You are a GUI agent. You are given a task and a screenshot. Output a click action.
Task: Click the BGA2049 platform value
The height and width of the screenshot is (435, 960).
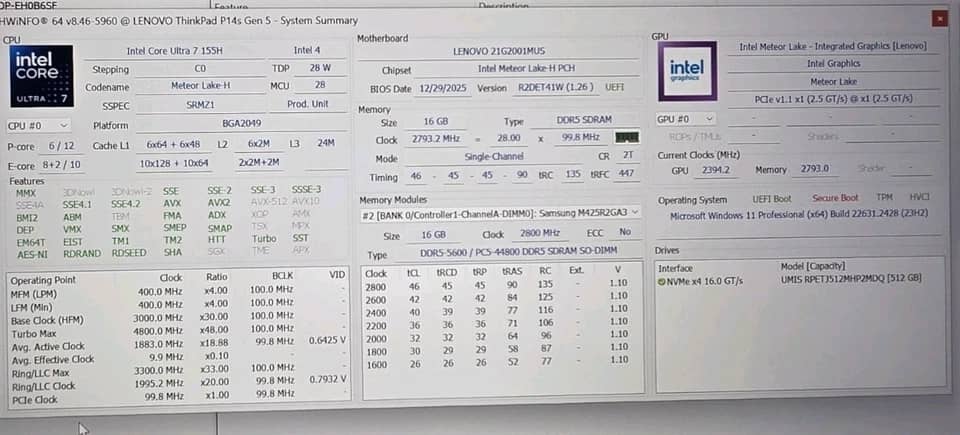click(x=242, y=124)
